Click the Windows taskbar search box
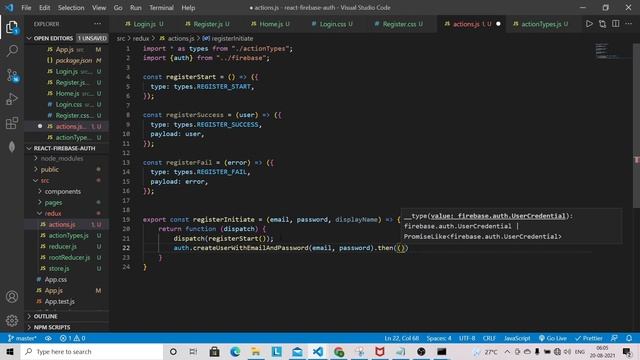This screenshot has width=640, height=360. coord(92,351)
